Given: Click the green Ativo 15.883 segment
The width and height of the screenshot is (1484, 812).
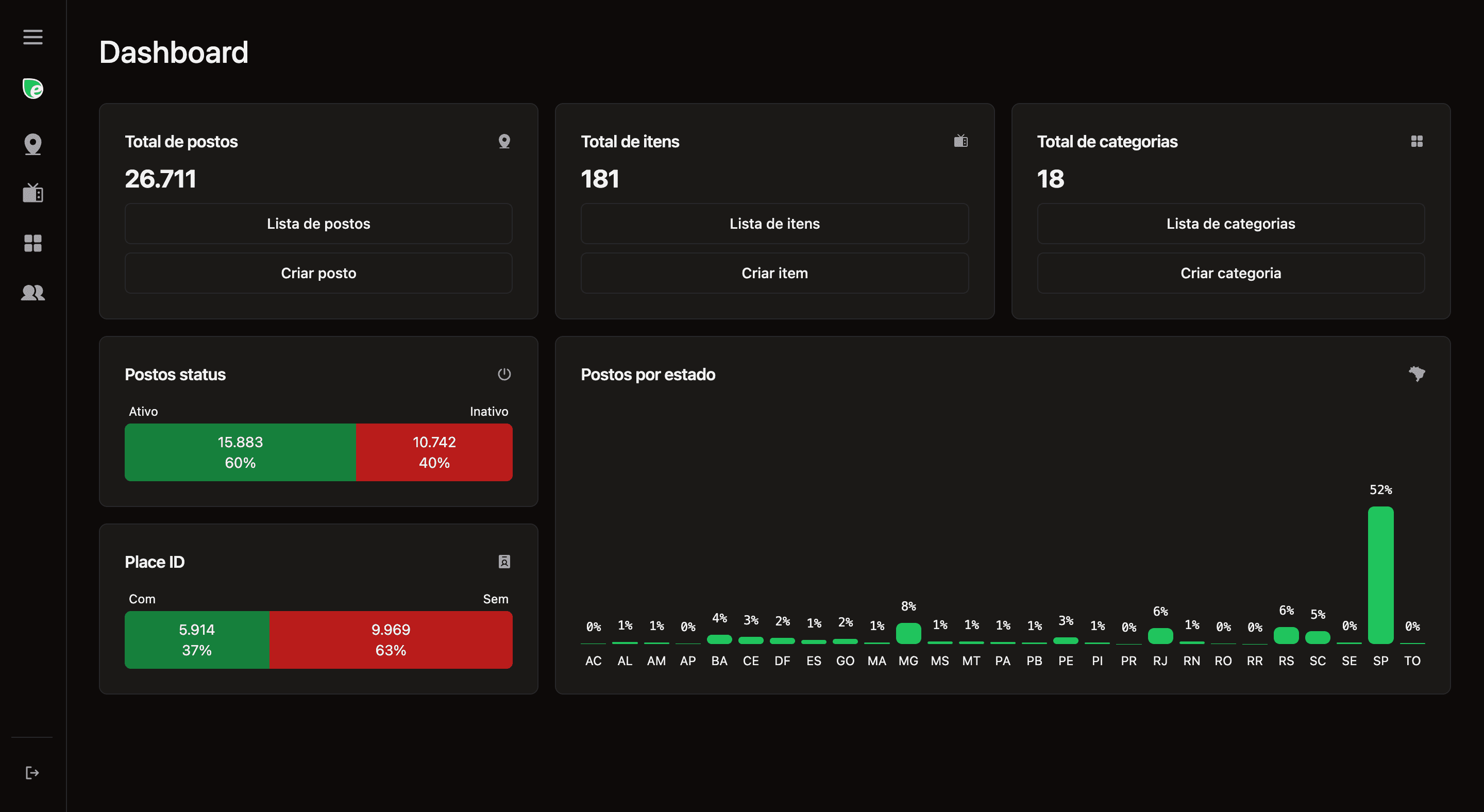Looking at the screenshot, I should point(240,452).
